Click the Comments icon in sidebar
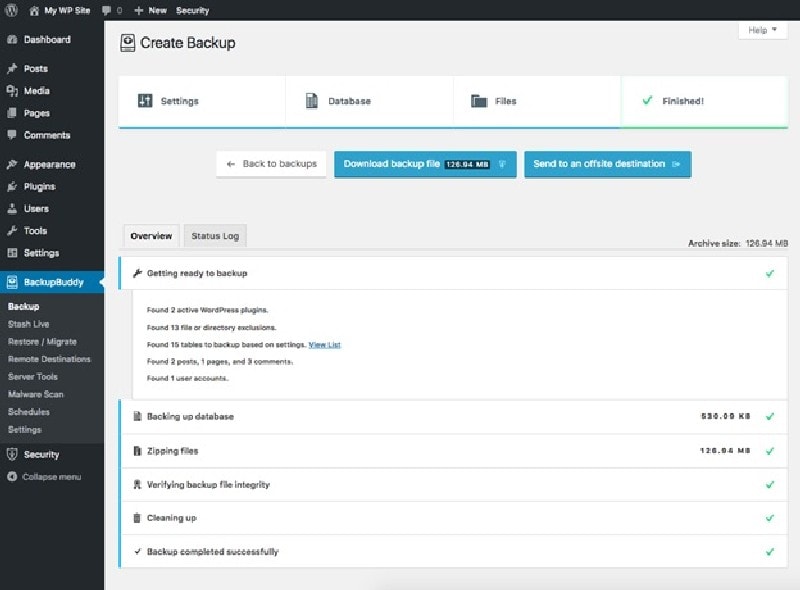The height and width of the screenshot is (590, 800). coord(12,135)
